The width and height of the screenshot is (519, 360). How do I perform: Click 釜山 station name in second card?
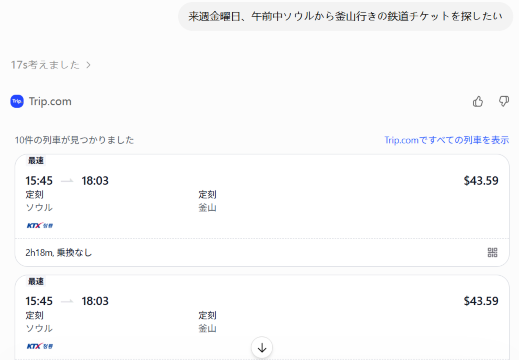click(207, 328)
